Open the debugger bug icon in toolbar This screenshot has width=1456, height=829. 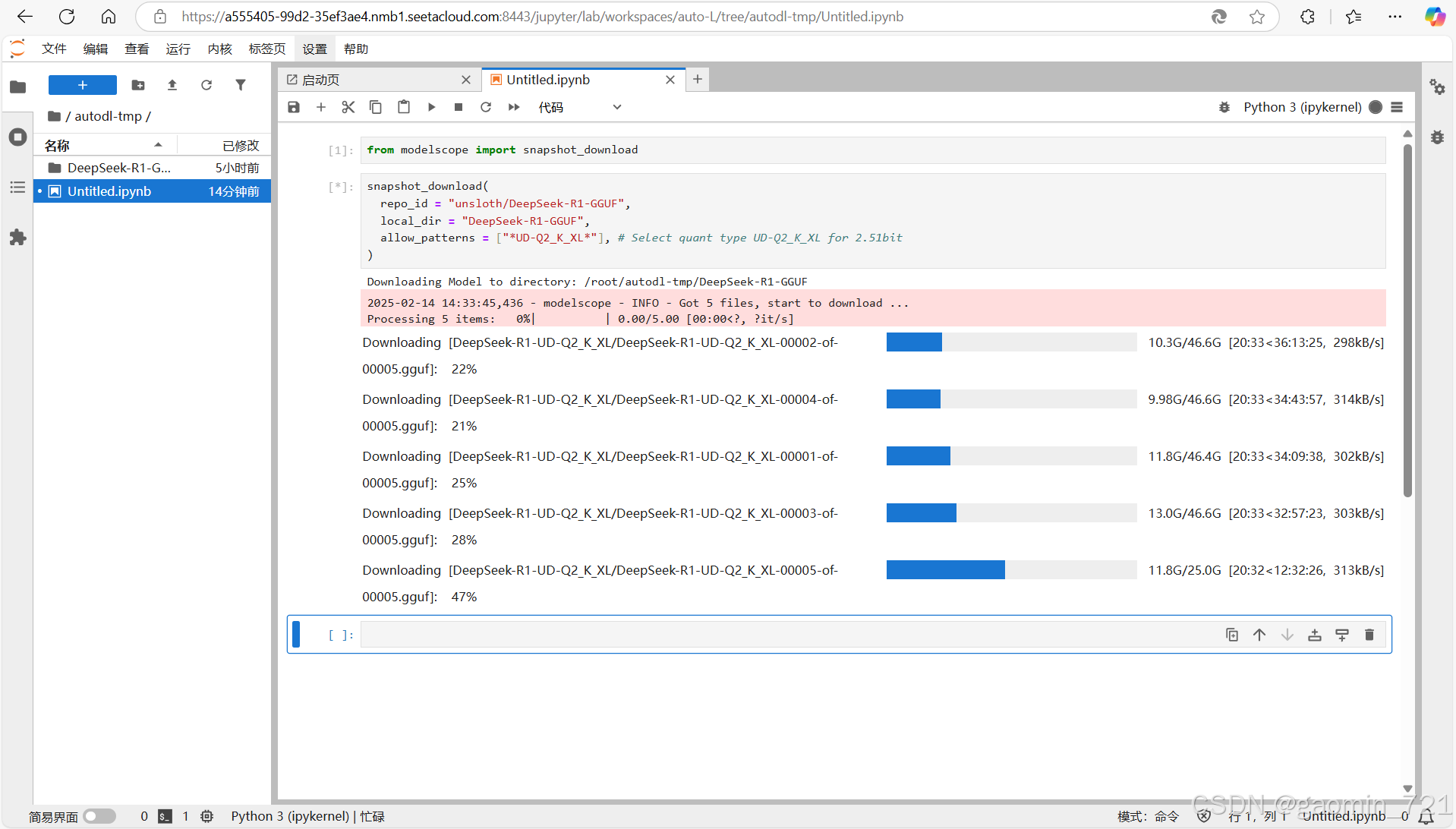(x=1224, y=107)
